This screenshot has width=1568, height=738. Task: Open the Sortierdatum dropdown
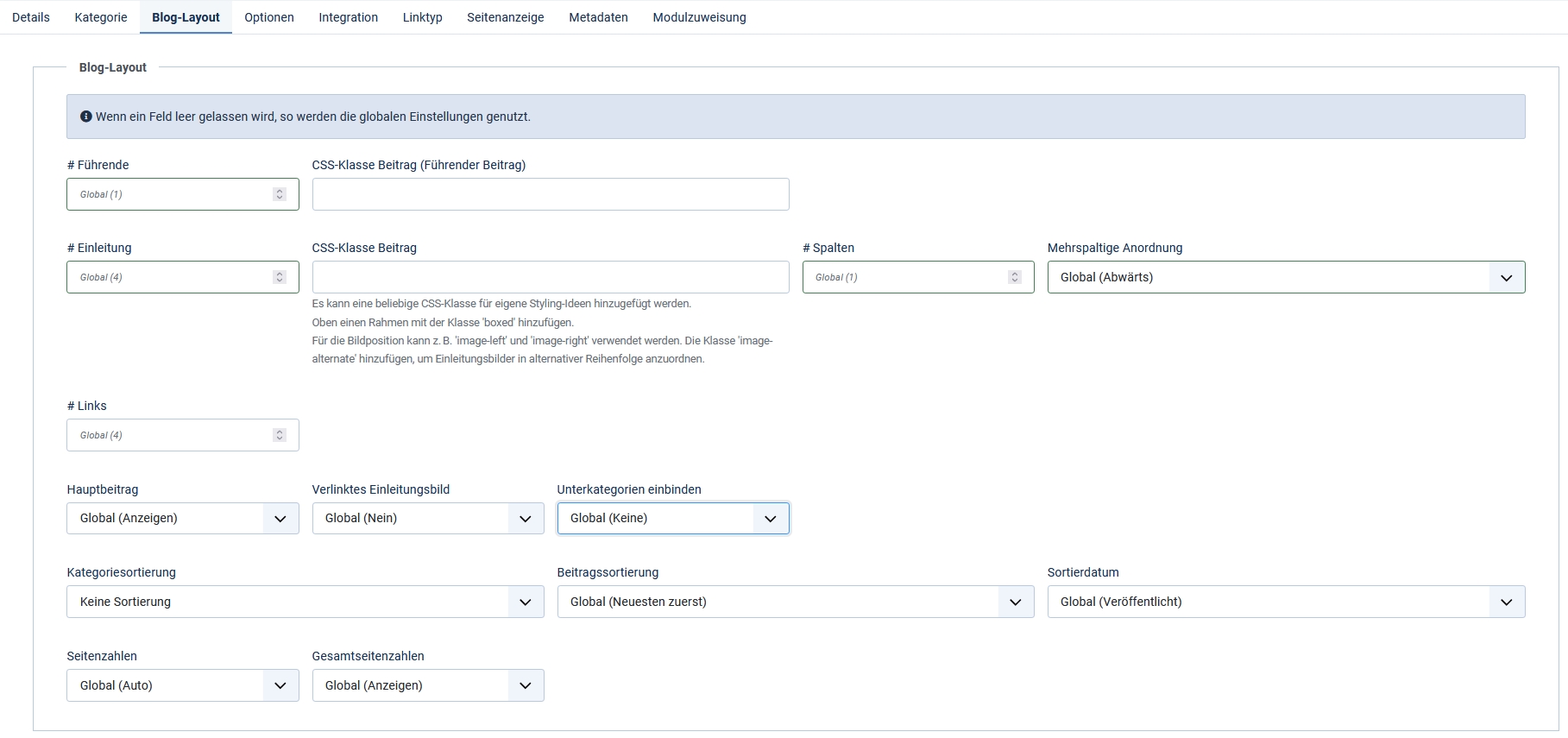pyautogui.click(x=1286, y=602)
